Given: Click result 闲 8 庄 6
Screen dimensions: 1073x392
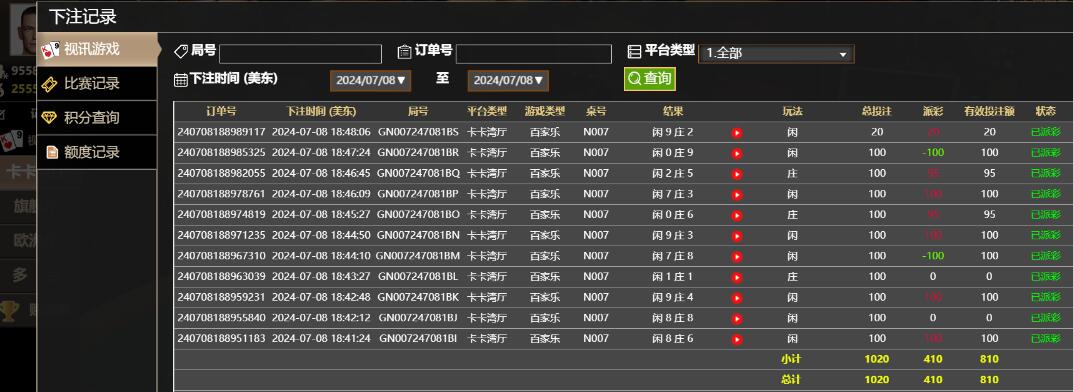Looking at the screenshot, I should pos(673,338).
